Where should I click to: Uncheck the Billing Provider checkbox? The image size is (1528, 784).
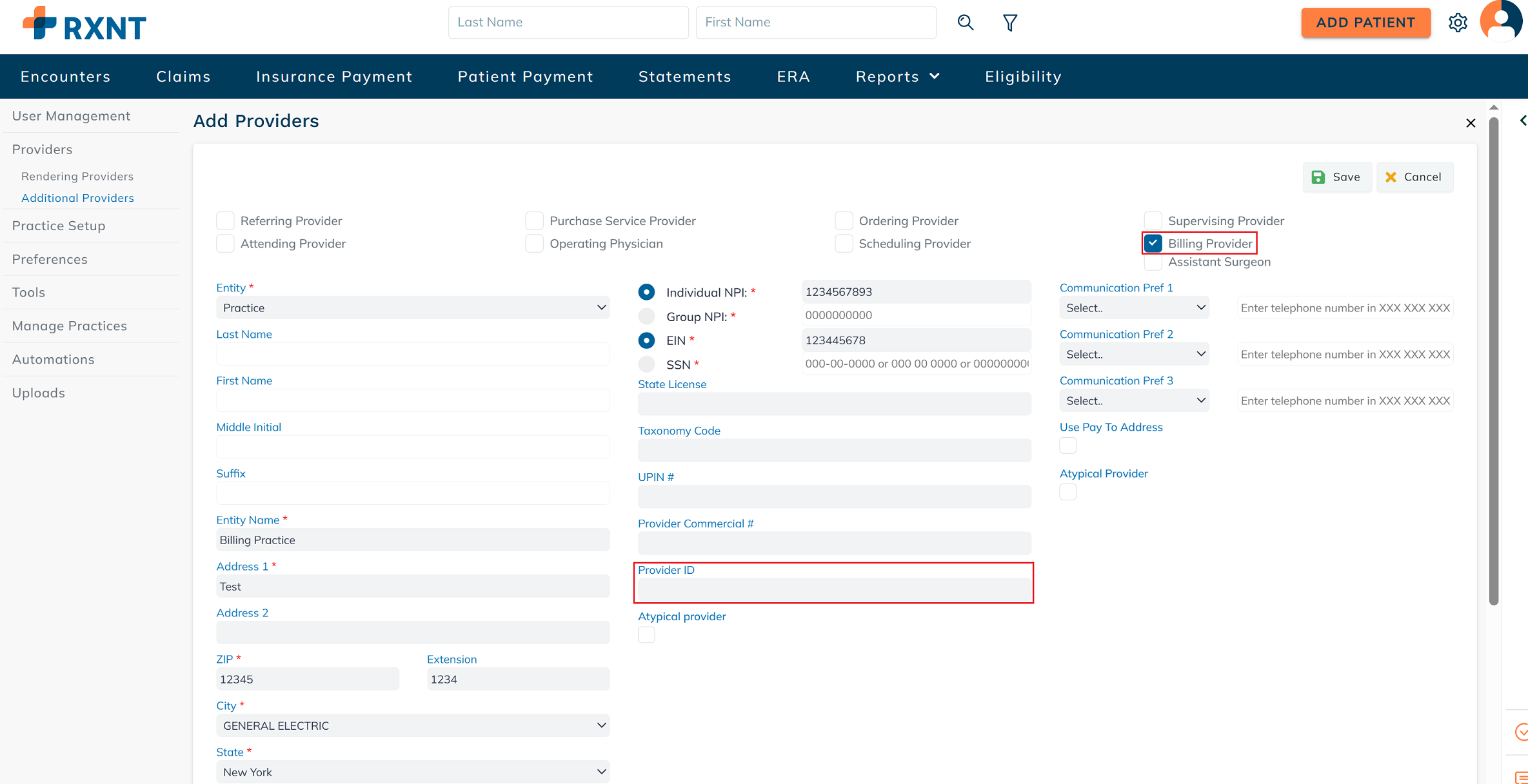point(1153,243)
